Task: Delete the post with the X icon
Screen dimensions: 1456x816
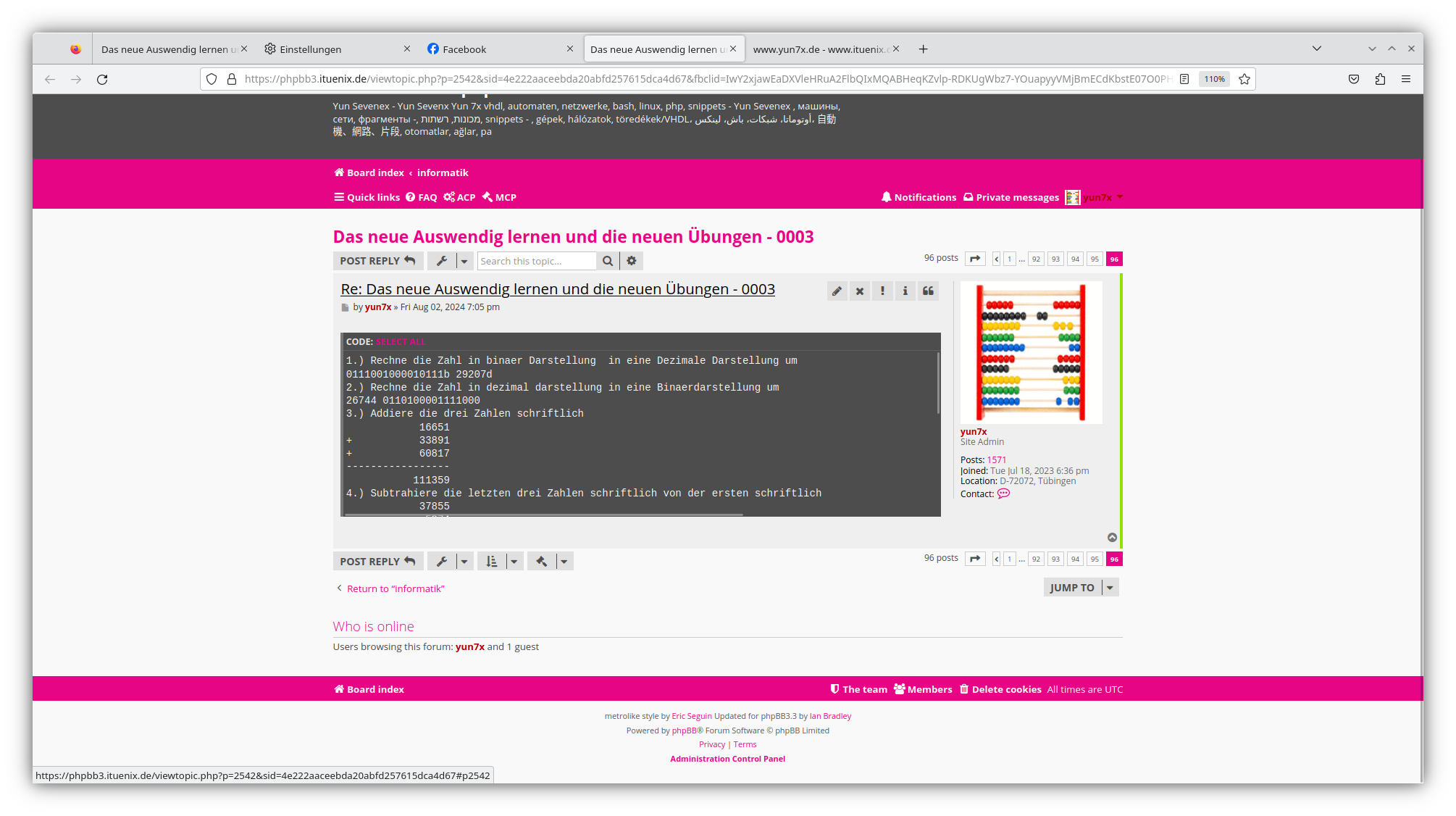Action: 859,291
